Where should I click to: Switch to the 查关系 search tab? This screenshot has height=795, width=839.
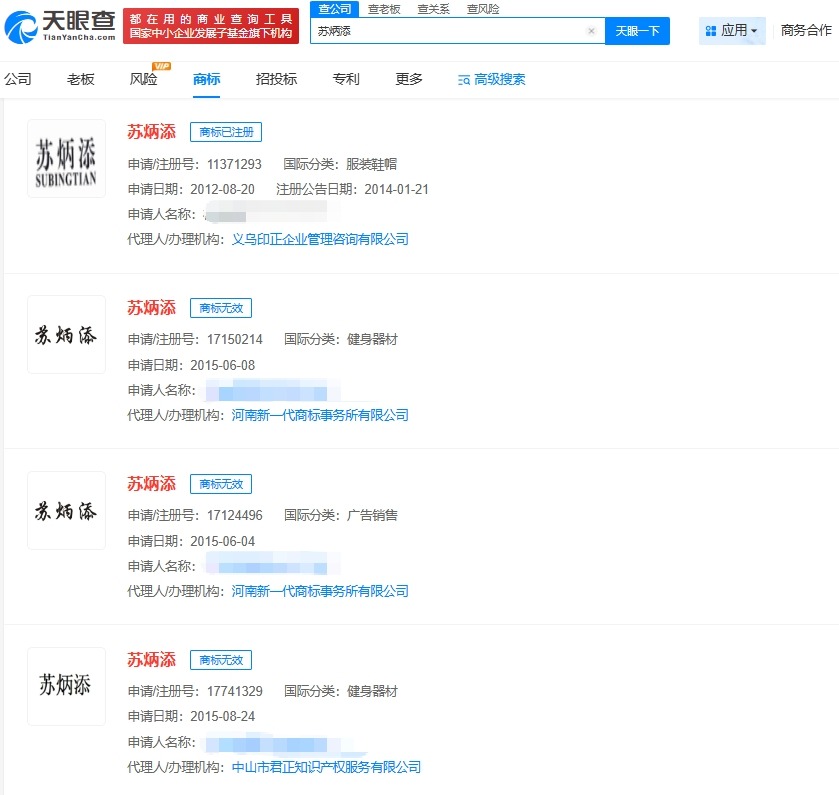pyautogui.click(x=433, y=8)
